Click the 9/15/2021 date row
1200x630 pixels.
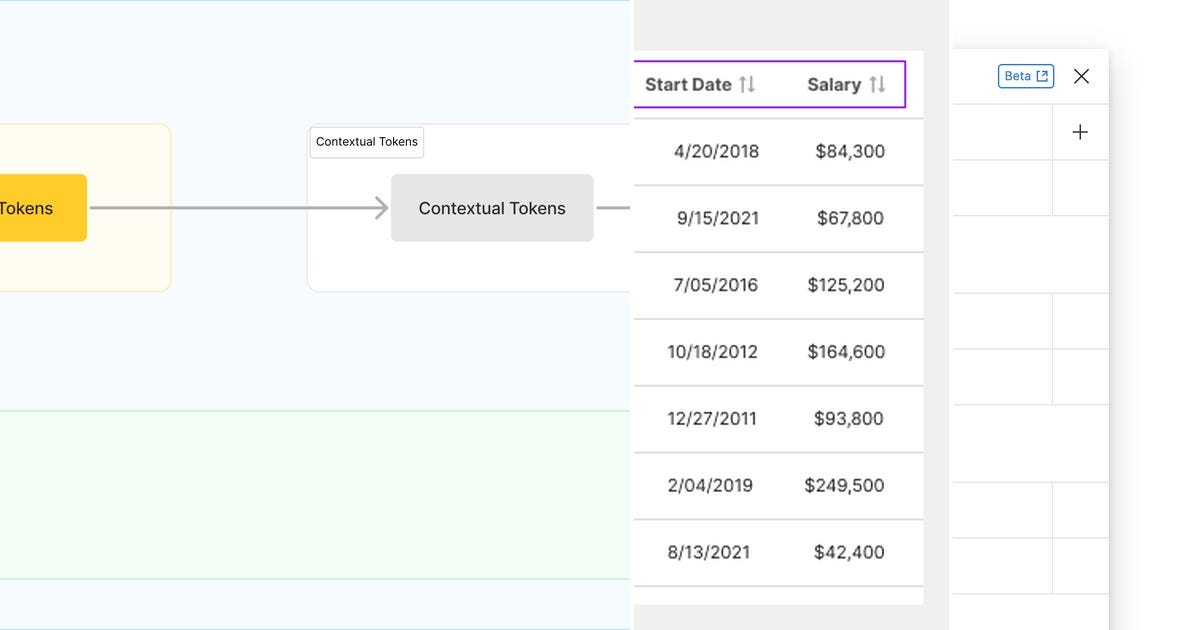pyautogui.click(x=717, y=218)
